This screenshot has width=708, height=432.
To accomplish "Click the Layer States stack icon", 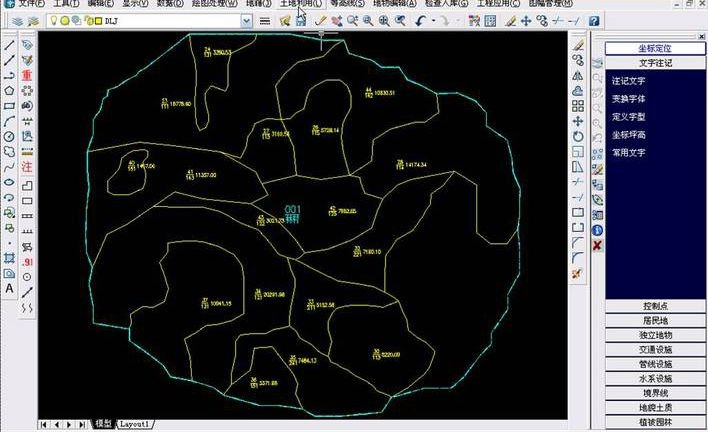I will tap(33, 21).
